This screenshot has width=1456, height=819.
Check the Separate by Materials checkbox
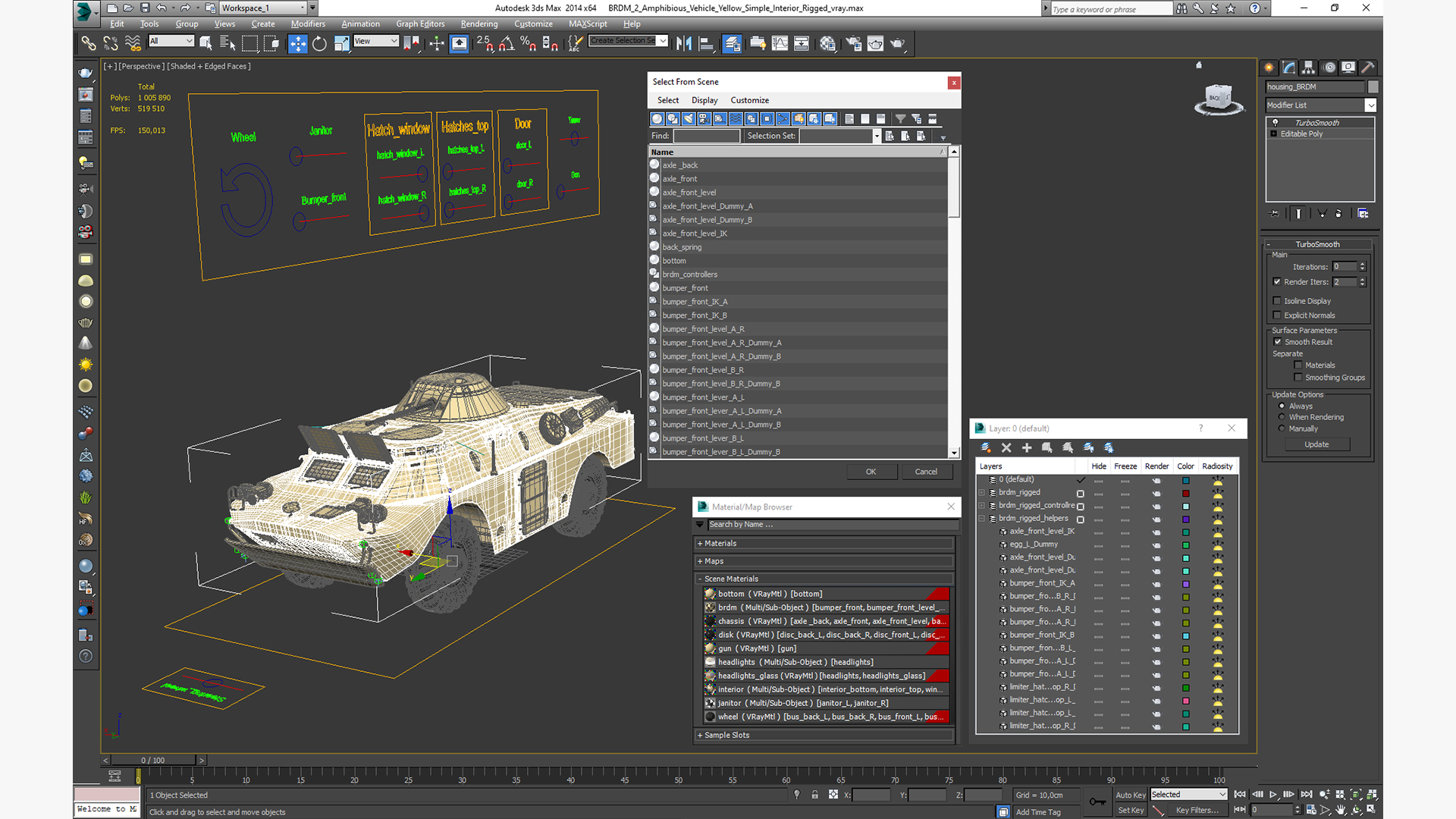[x=1298, y=366]
